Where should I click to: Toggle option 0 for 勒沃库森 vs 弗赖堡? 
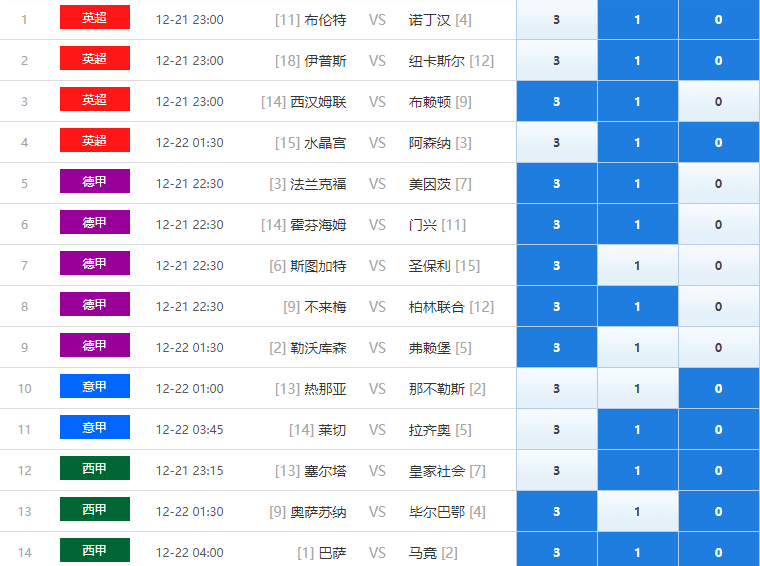719,347
